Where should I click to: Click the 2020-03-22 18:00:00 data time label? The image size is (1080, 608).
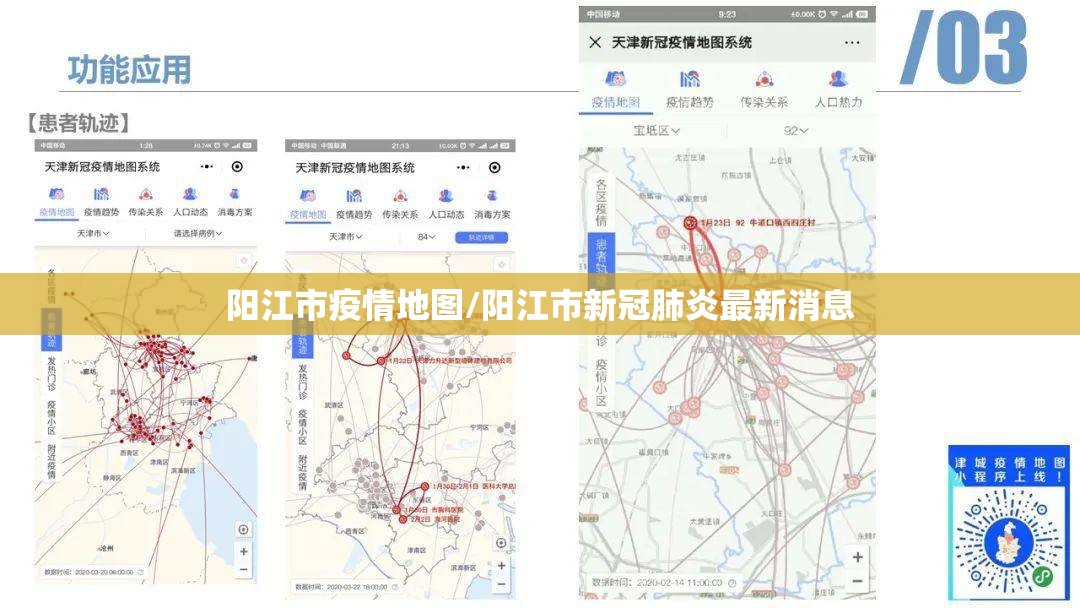pos(341,587)
